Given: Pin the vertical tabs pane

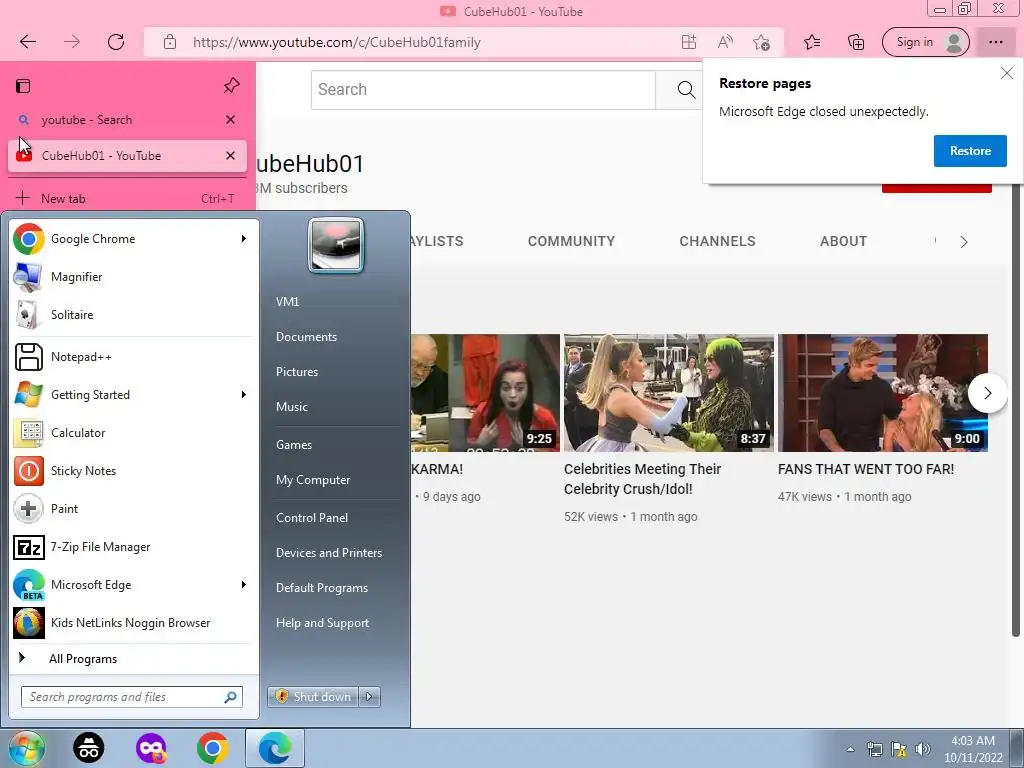Looking at the screenshot, I should (x=231, y=86).
